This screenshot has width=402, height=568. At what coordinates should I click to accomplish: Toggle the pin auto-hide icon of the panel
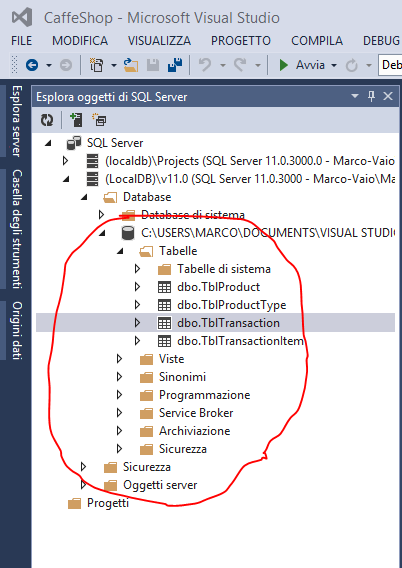(x=371, y=96)
